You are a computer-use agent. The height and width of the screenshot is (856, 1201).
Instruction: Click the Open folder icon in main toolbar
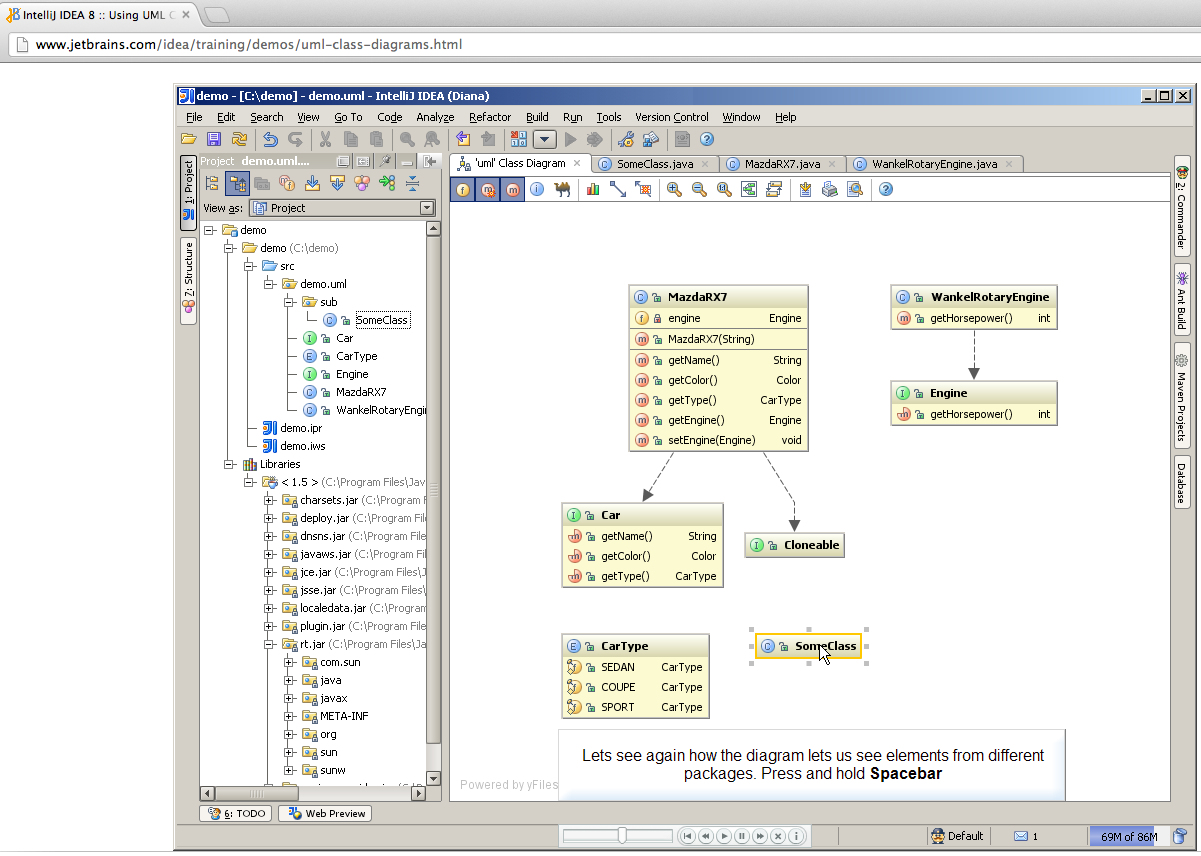(x=189, y=140)
